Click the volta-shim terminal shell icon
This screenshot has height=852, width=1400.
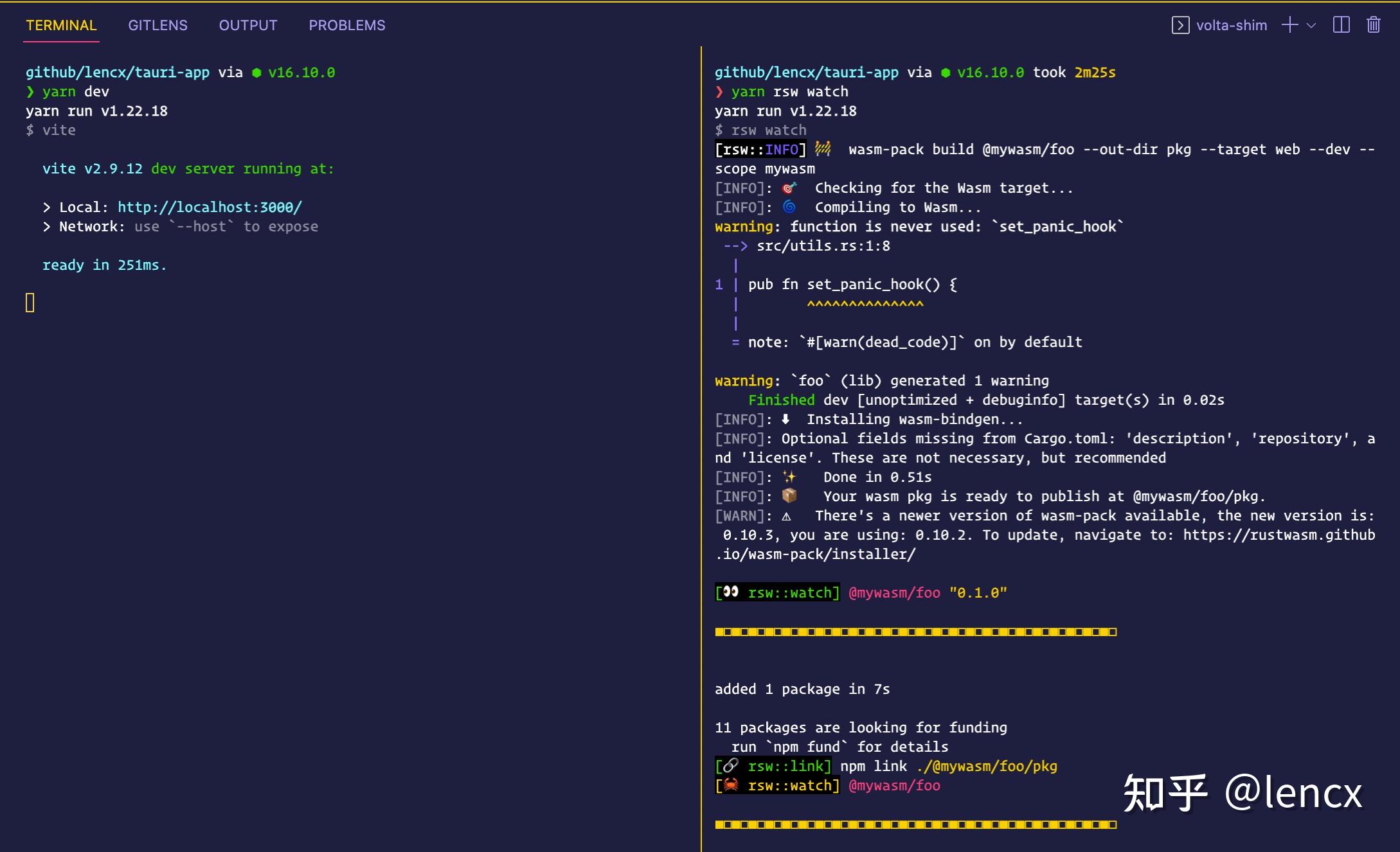pyautogui.click(x=1180, y=25)
